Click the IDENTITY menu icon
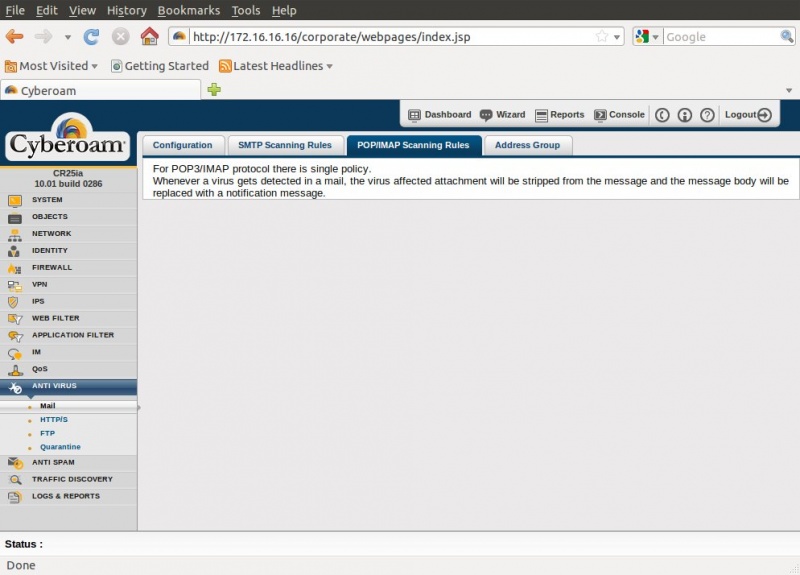Viewport: 800px width, 575px height. click(x=14, y=251)
